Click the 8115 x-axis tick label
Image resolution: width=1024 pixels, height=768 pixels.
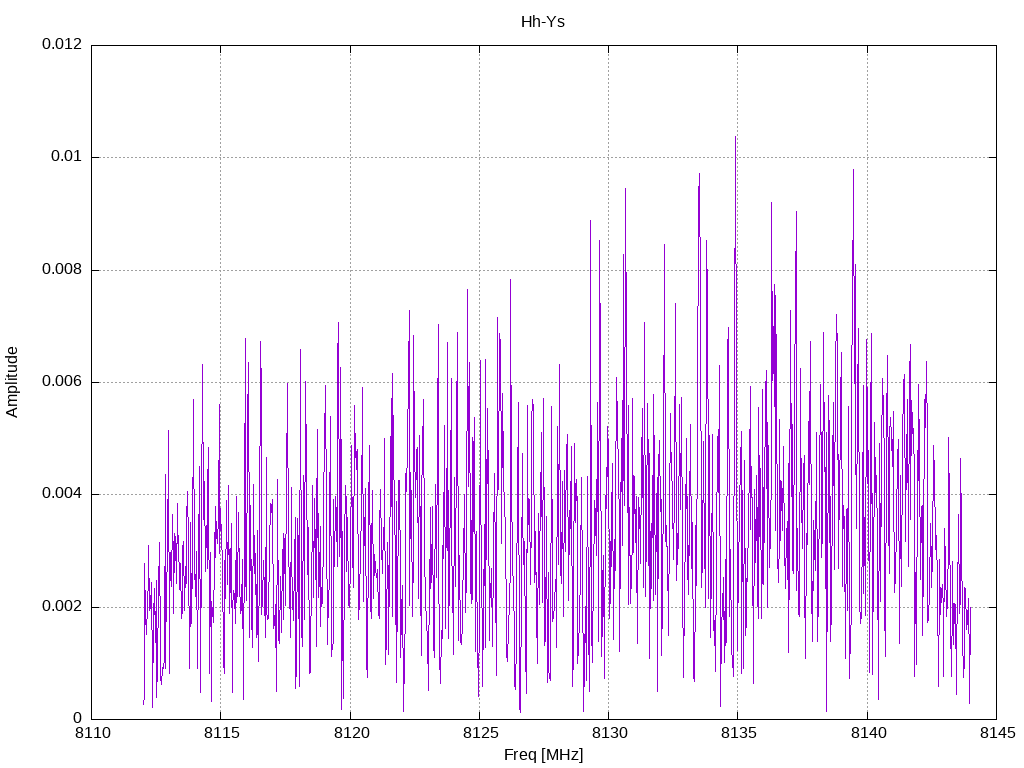222,733
